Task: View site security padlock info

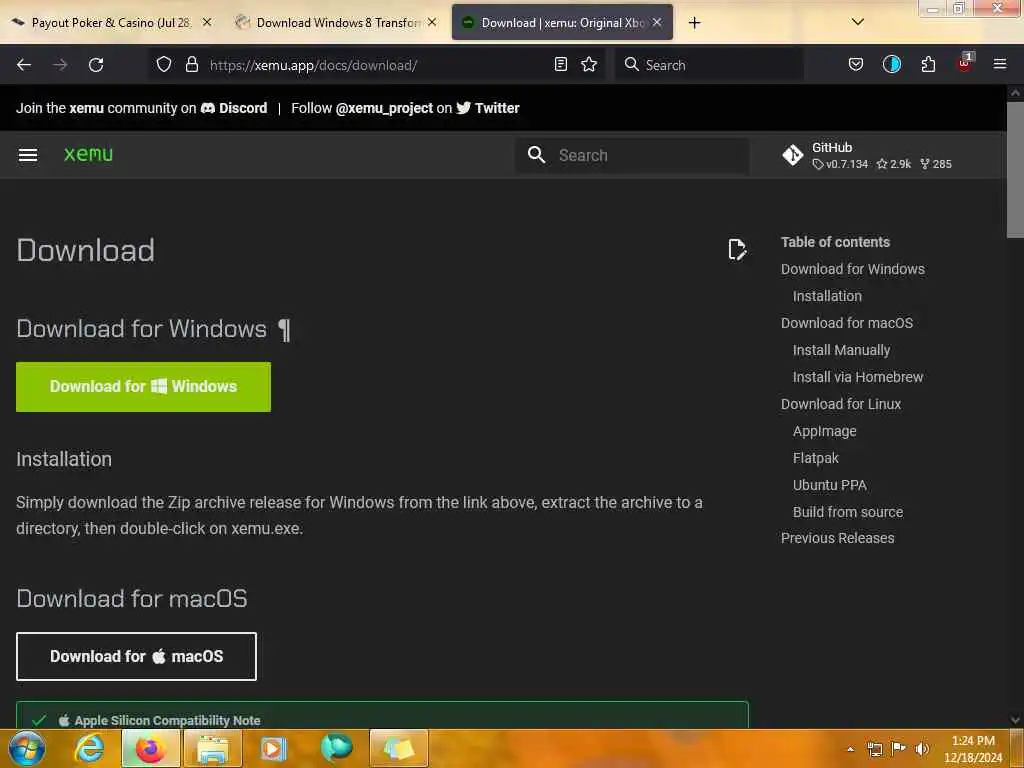Action: [191, 65]
